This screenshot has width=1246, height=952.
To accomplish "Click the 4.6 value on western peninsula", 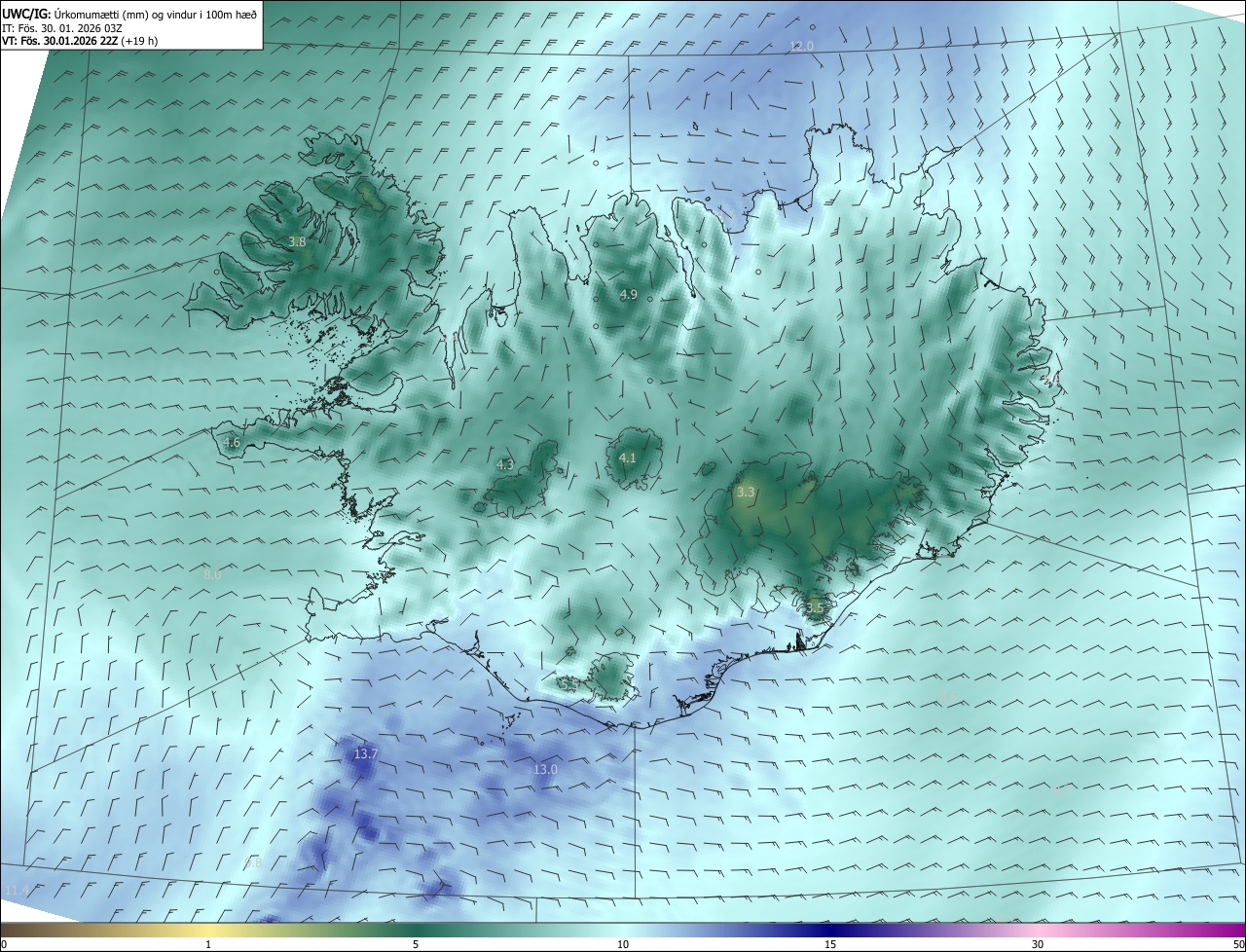I will (x=232, y=442).
